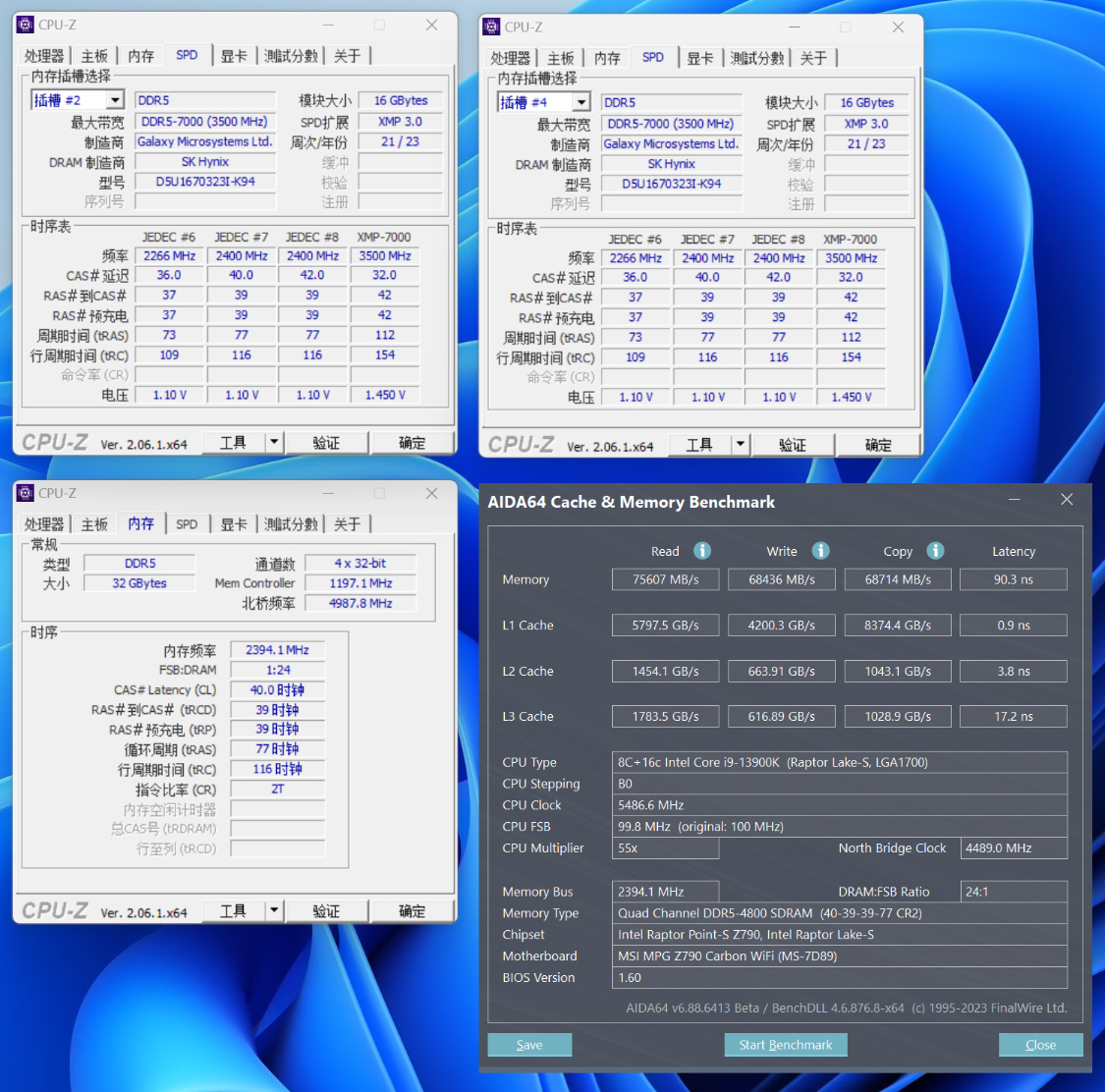This screenshot has width=1105, height=1092.
Task: Click the Memory Write value 68436 MB/s
Action: pyautogui.click(x=782, y=579)
